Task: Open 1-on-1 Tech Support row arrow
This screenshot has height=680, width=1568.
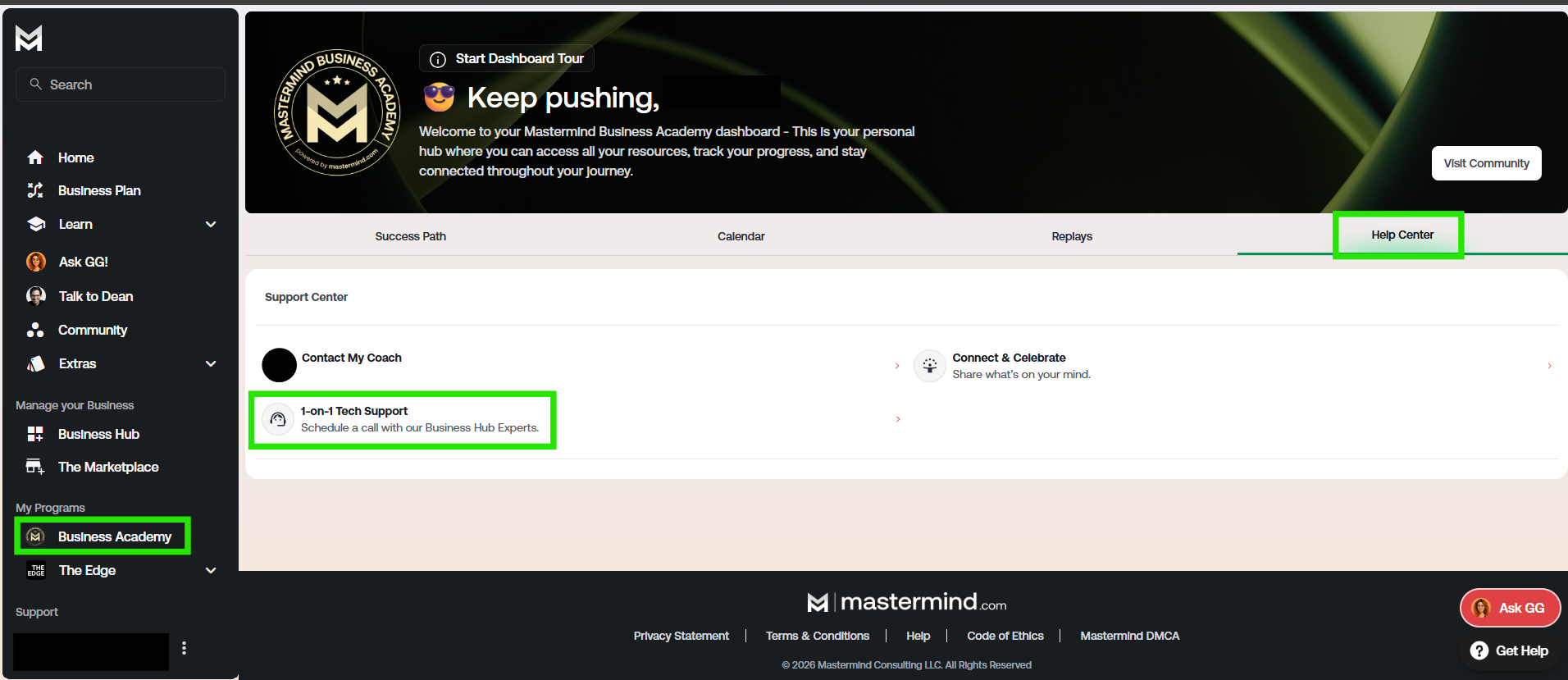Action: [x=898, y=419]
